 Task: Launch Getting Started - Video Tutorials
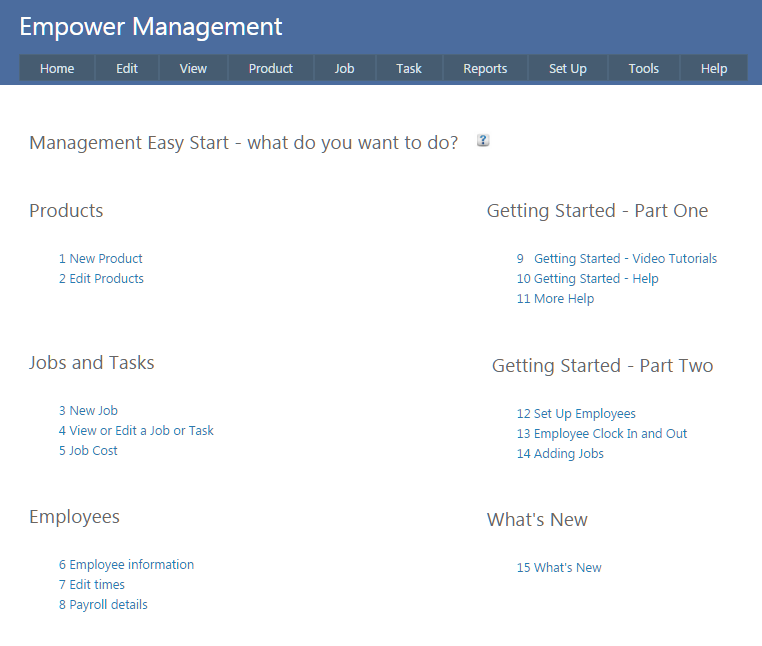(617, 258)
